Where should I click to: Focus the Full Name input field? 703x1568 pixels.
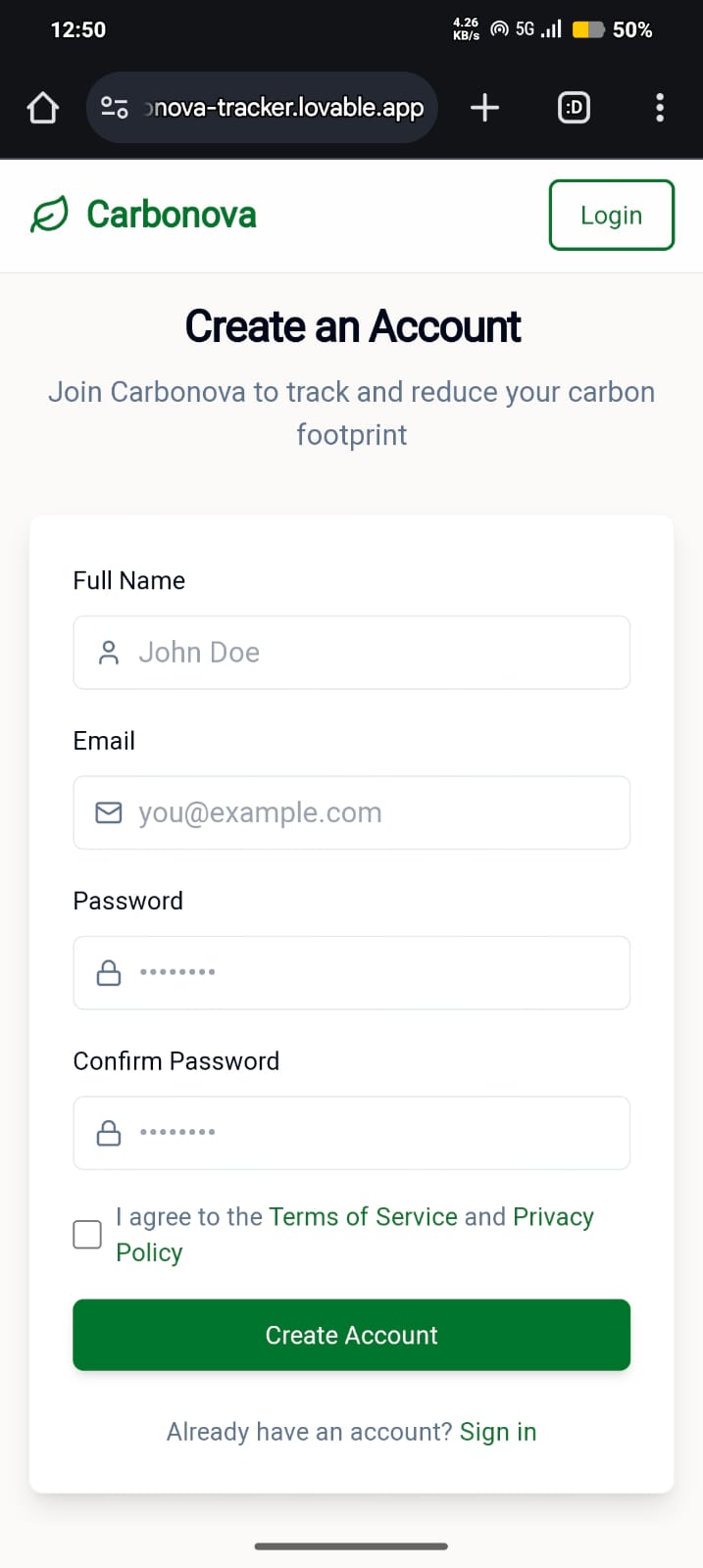373,653
